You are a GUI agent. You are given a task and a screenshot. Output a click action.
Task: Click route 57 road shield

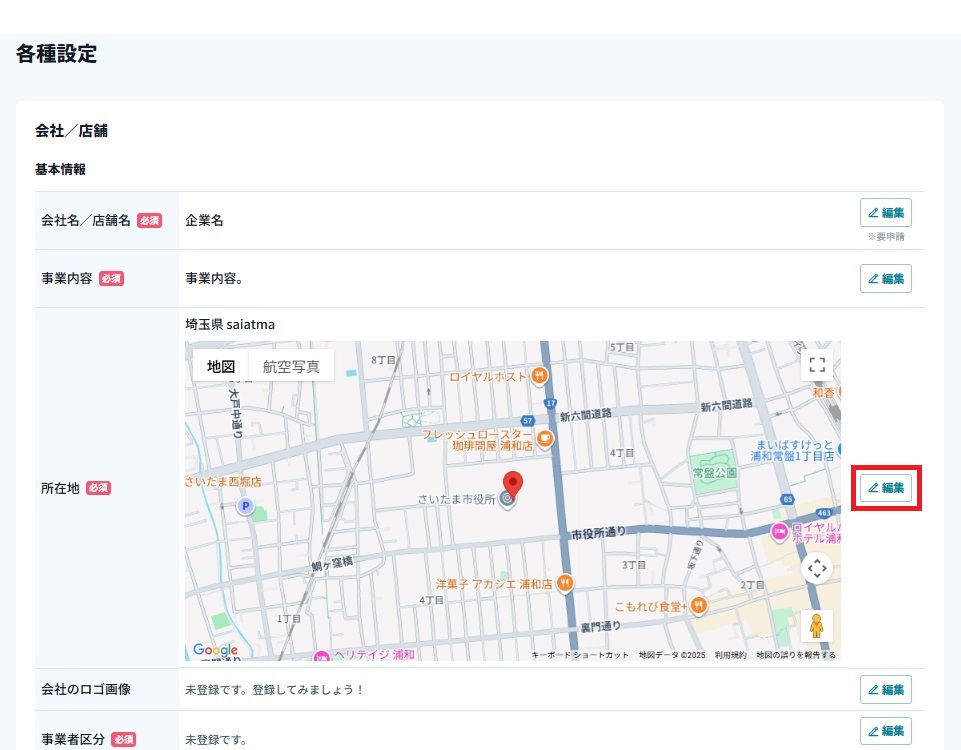pyautogui.click(x=528, y=421)
